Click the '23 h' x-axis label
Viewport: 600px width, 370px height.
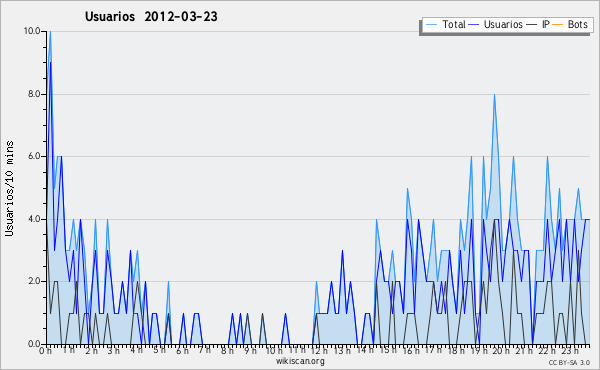(569, 350)
